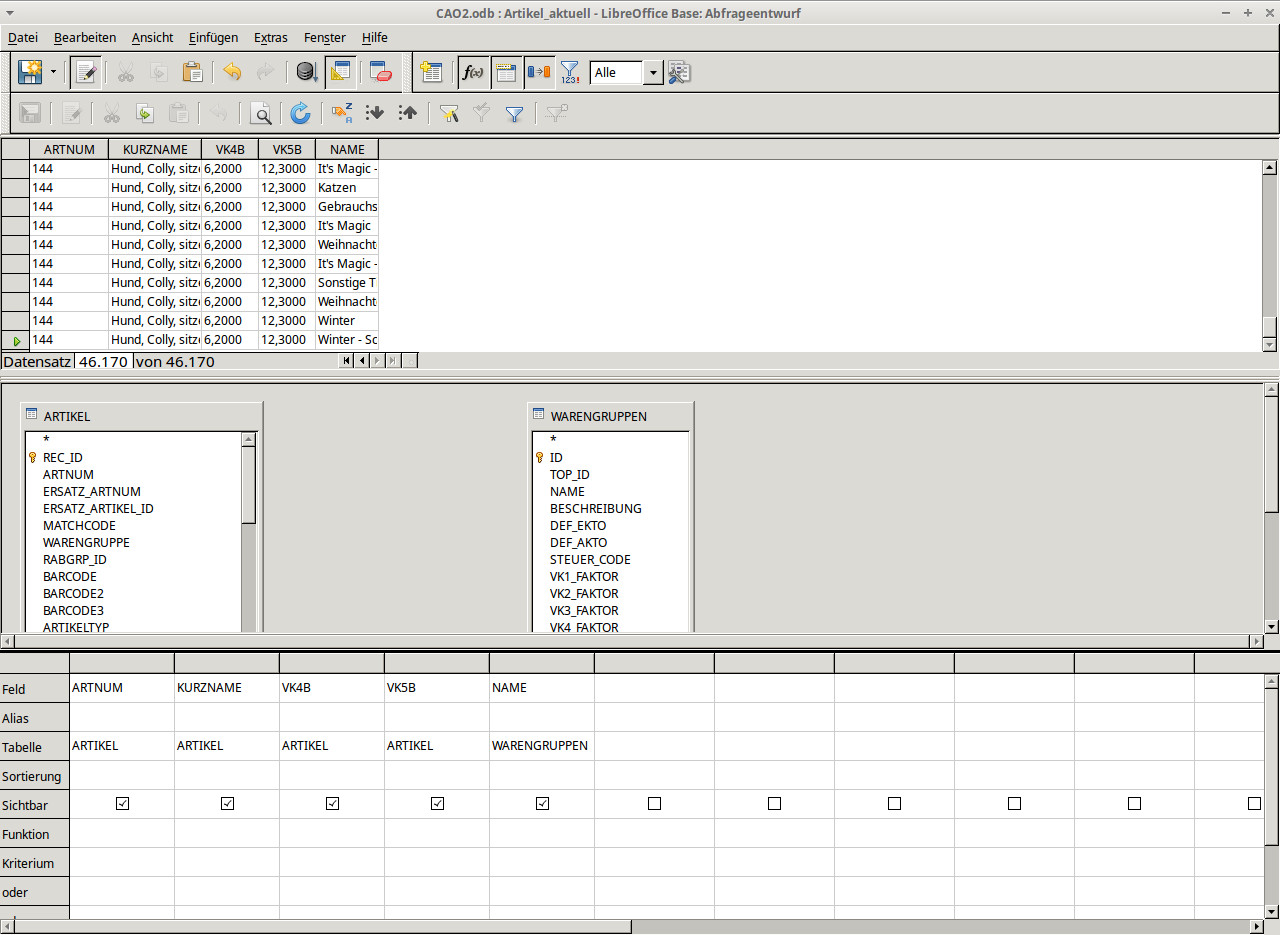Open the Sort A-Z dialog icon
This screenshot has height=935, width=1280.
(342, 113)
